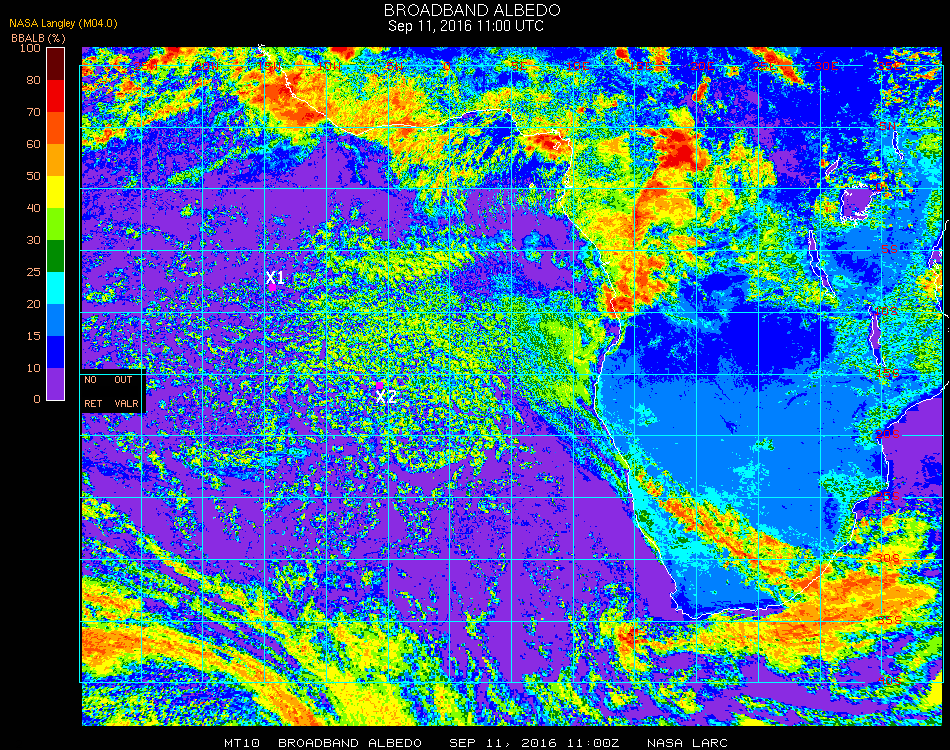Click the '60' value on the scale

point(33,144)
